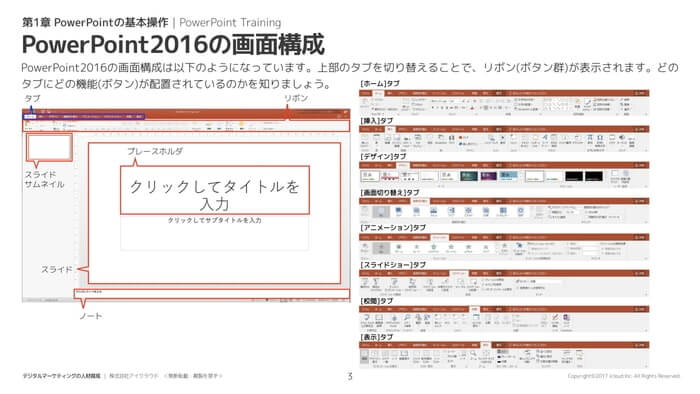700x394 pixels.
Task: Select the highlighted 挿入 tab in the [挿入]タブ ribbon
Action: [390, 129]
